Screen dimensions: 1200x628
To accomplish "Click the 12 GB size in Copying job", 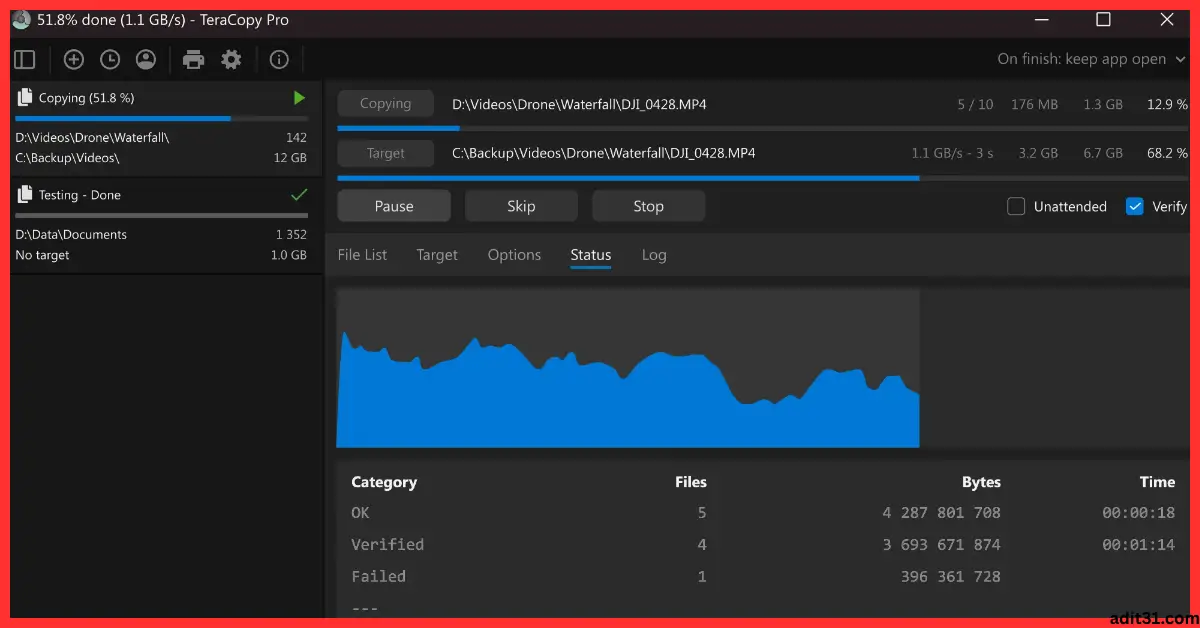I will tap(290, 158).
